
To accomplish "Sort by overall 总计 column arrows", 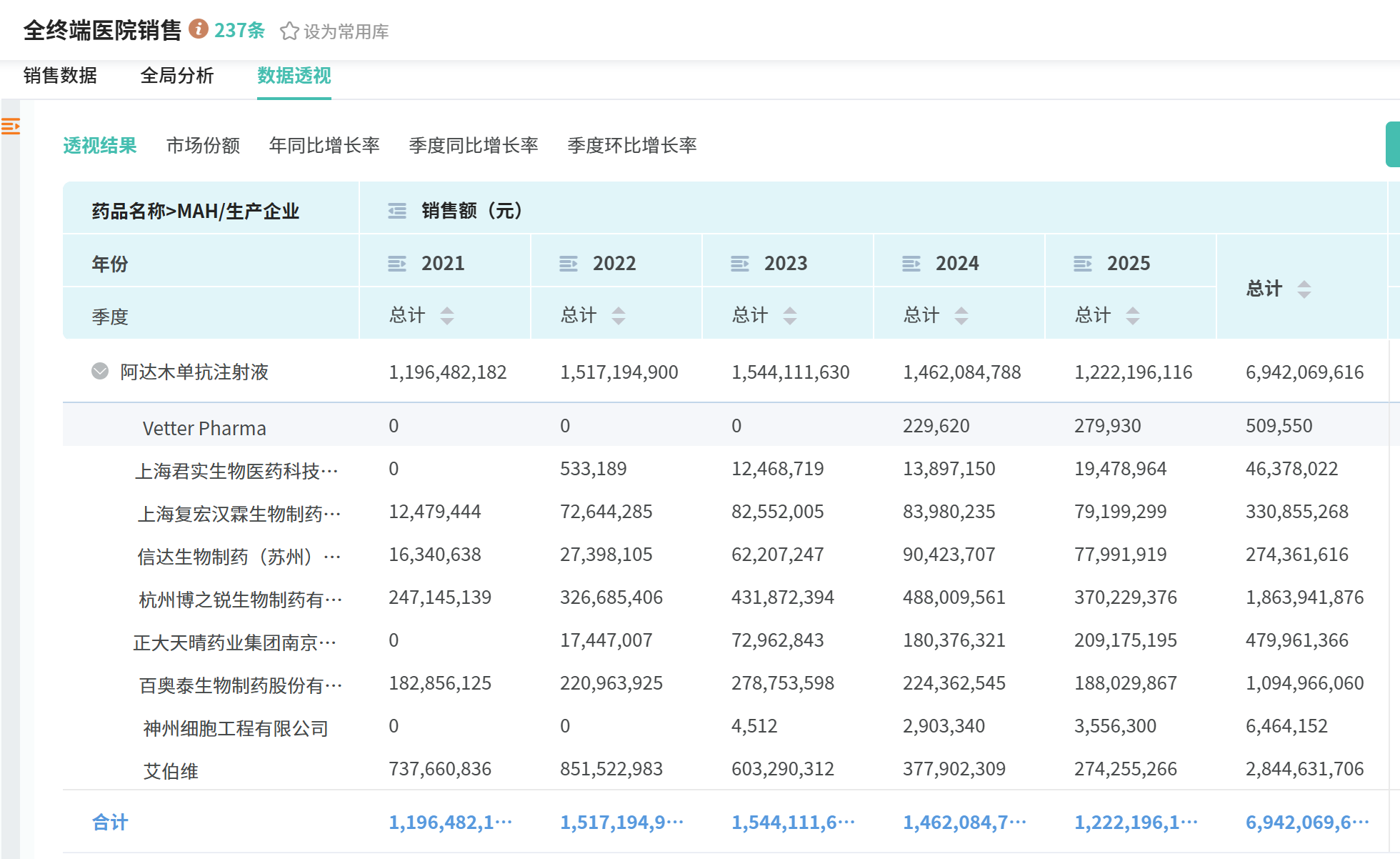I will click(x=1304, y=289).
